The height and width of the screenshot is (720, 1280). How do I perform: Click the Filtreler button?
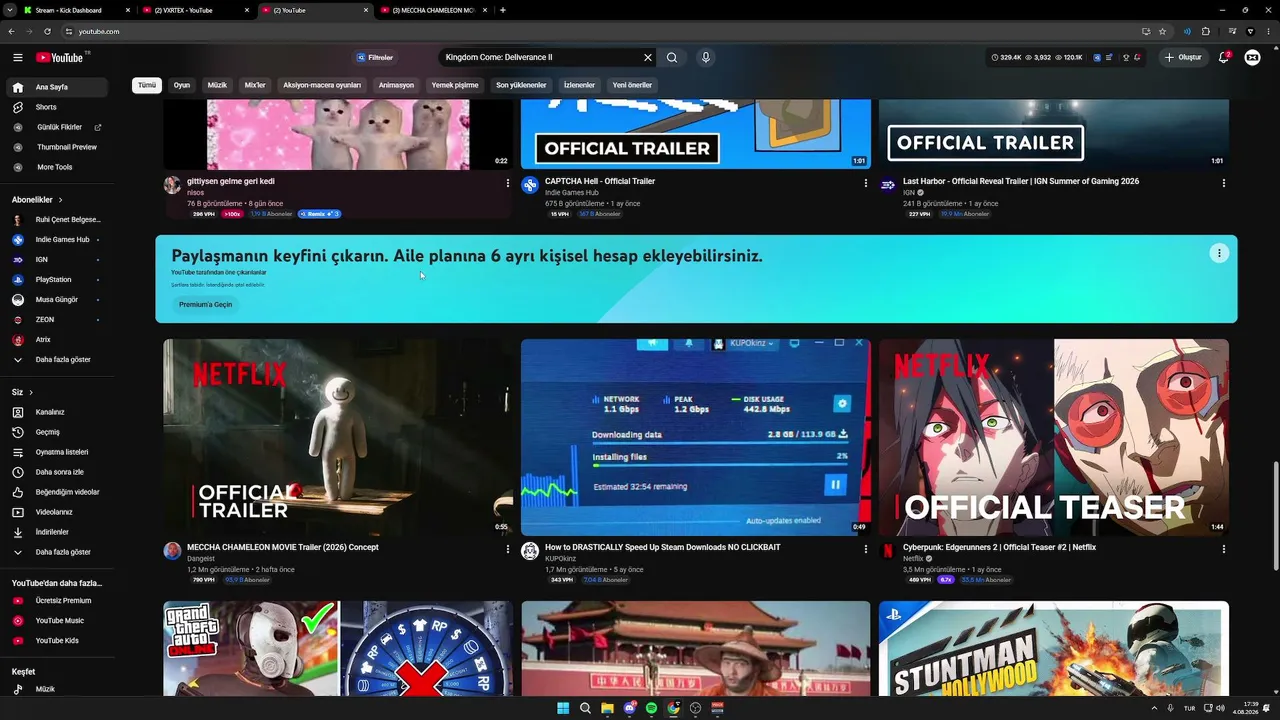point(375,58)
